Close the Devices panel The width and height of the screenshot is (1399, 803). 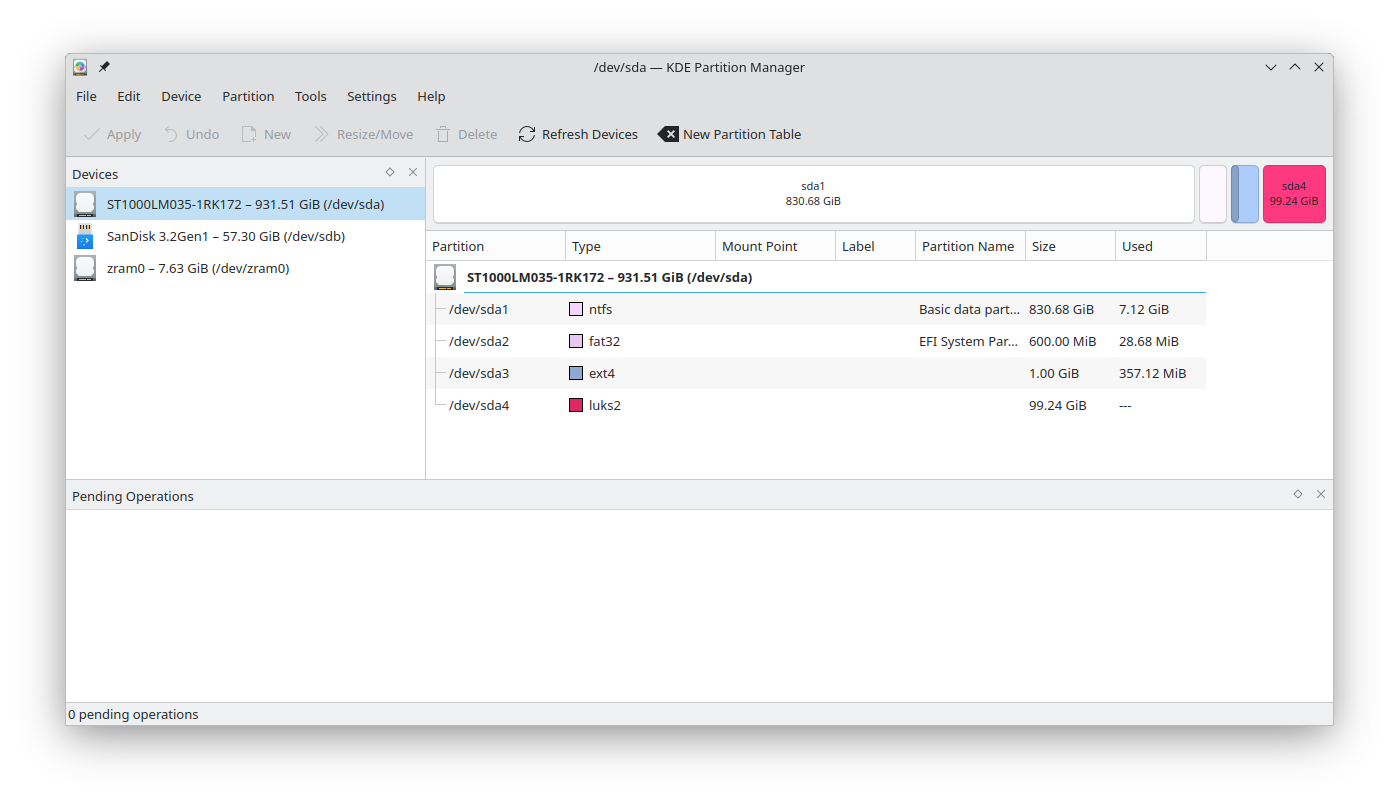coord(413,172)
